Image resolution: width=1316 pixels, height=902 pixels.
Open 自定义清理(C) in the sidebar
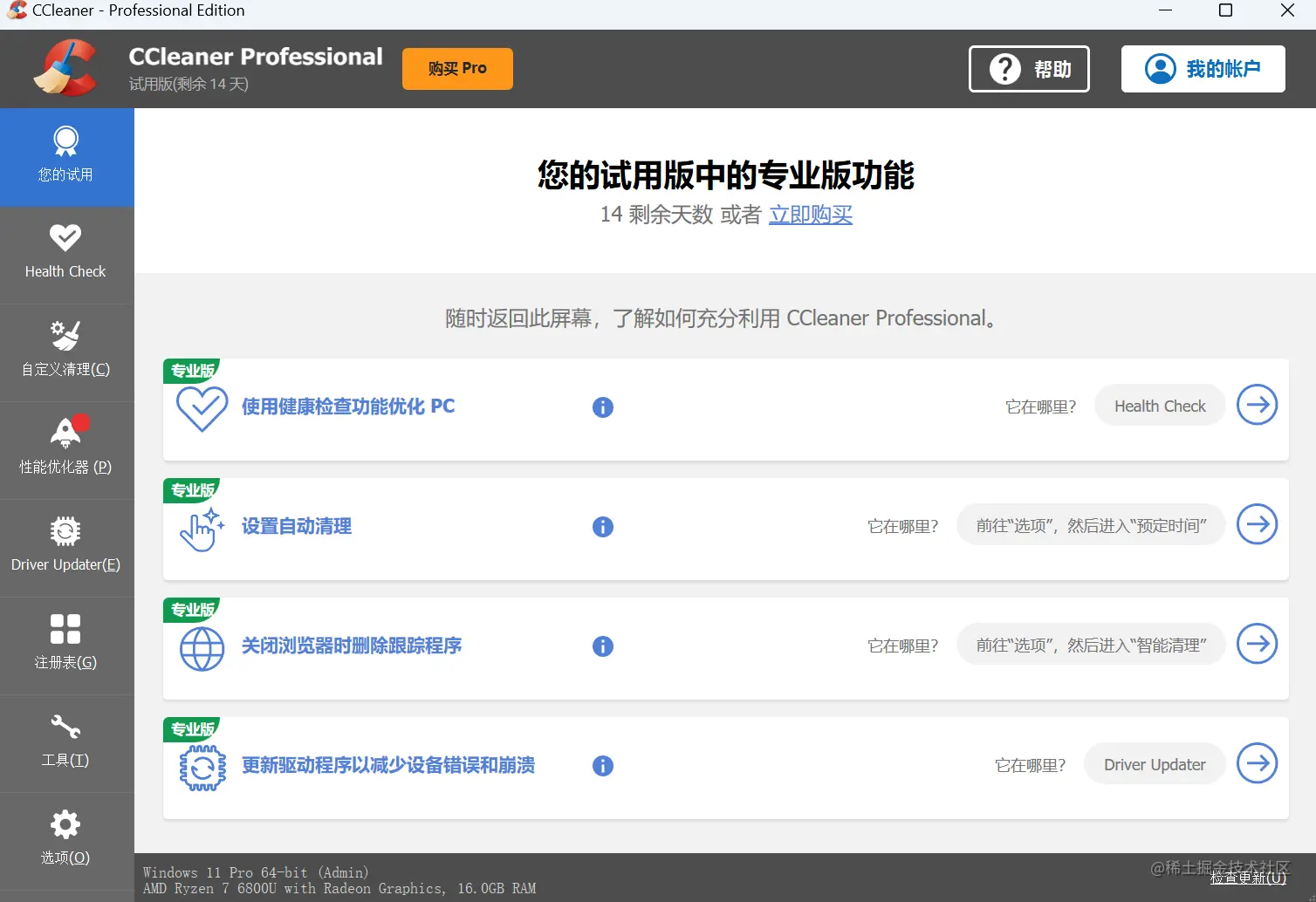[66, 352]
